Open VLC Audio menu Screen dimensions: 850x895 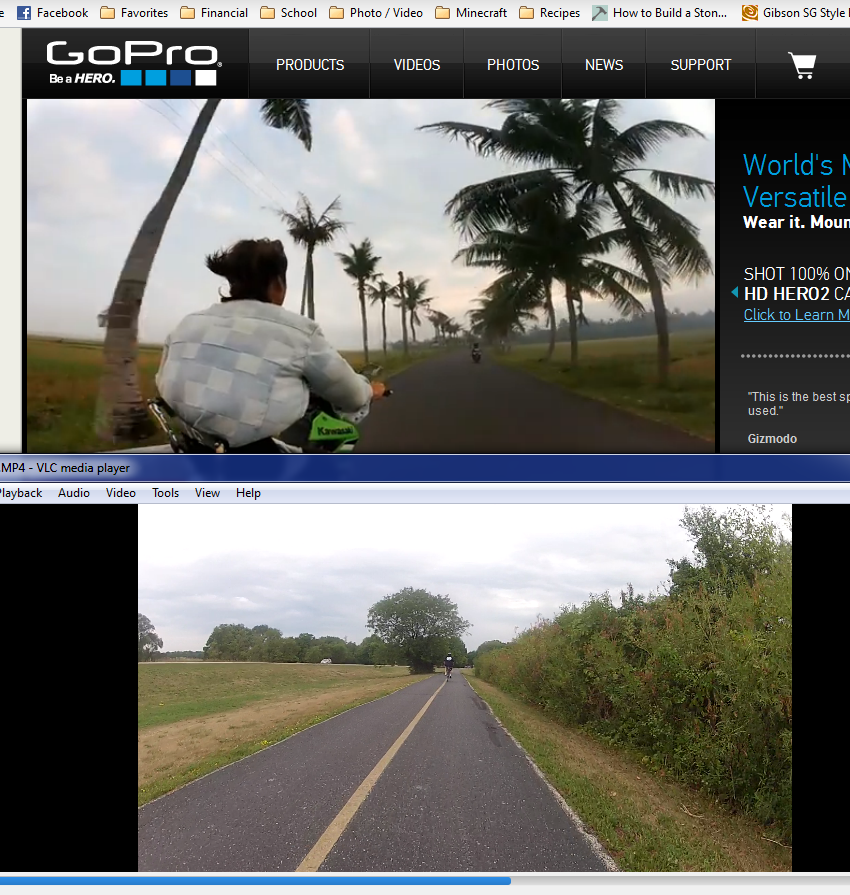tap(74, 493)
